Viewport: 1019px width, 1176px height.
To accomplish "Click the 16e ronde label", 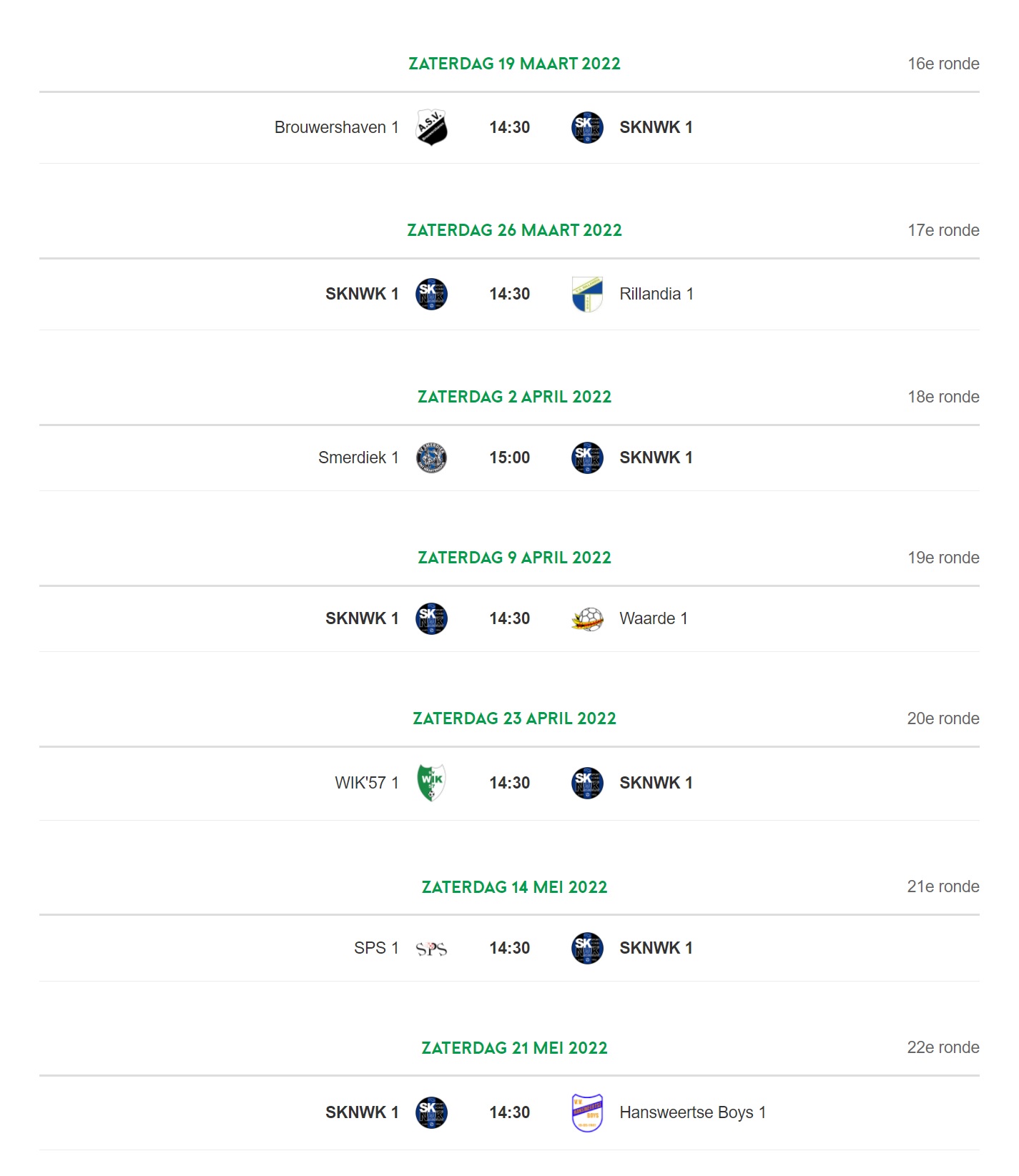I will (943, 64).
